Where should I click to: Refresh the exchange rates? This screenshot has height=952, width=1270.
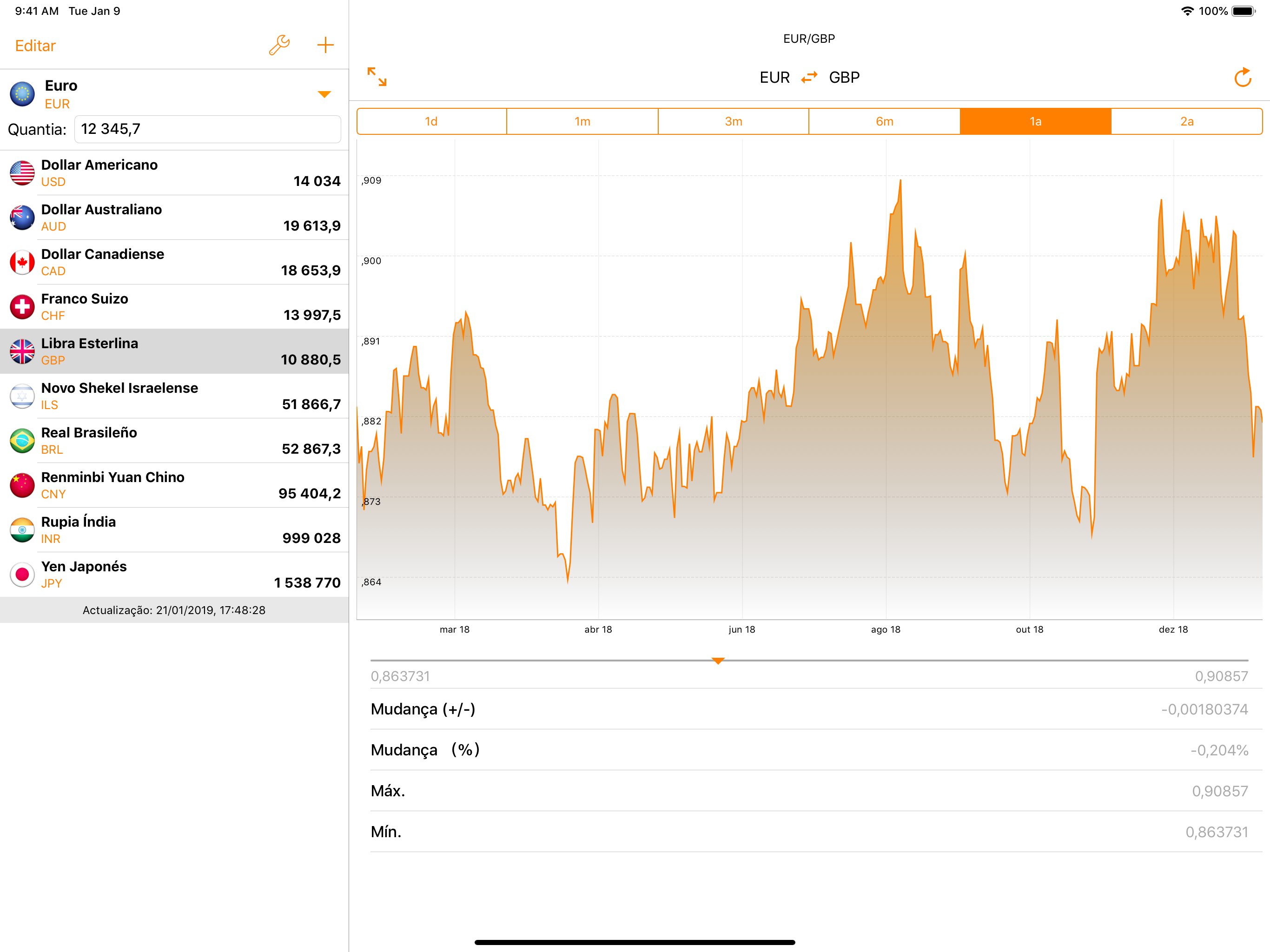click(x=1242, y=78)
